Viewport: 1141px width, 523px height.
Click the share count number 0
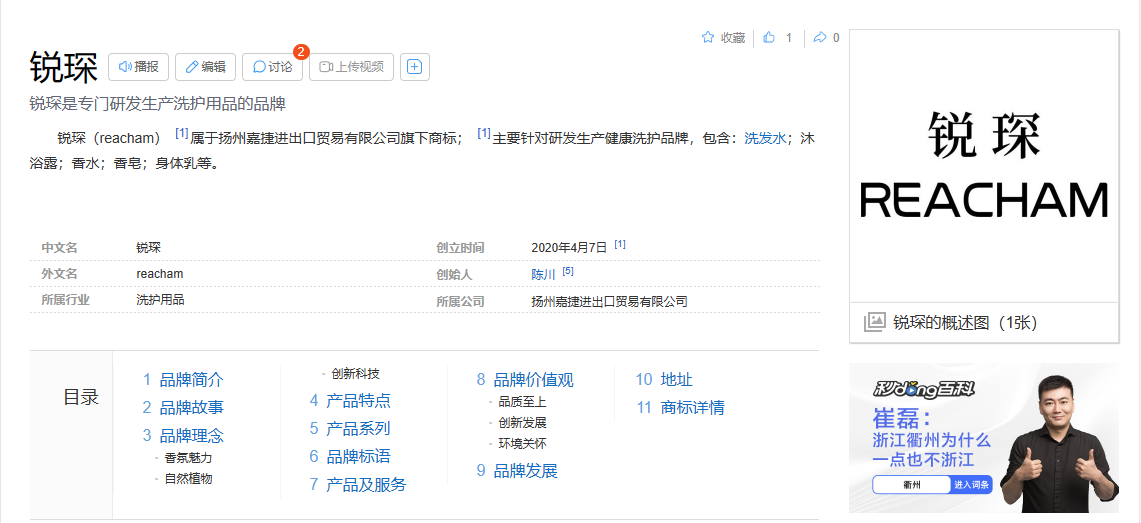[836, 38]
